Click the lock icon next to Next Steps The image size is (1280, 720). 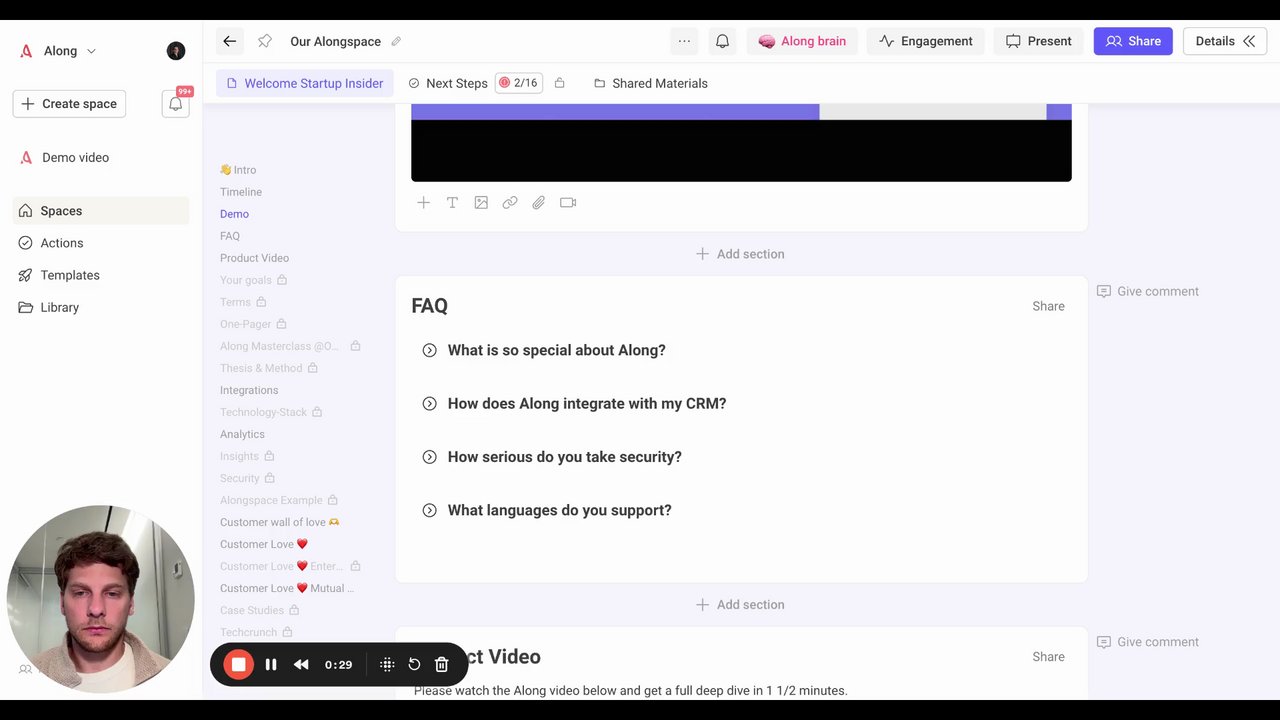coord(559,83)
